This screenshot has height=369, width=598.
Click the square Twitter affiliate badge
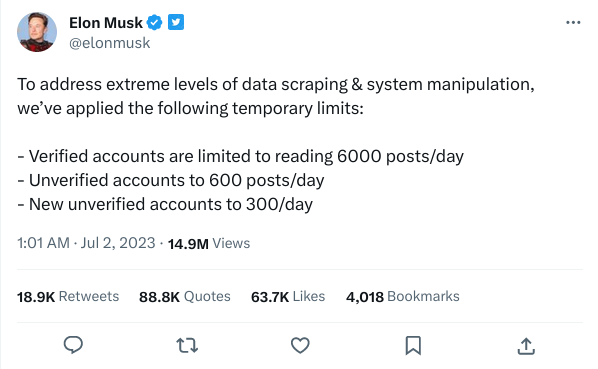176,22
